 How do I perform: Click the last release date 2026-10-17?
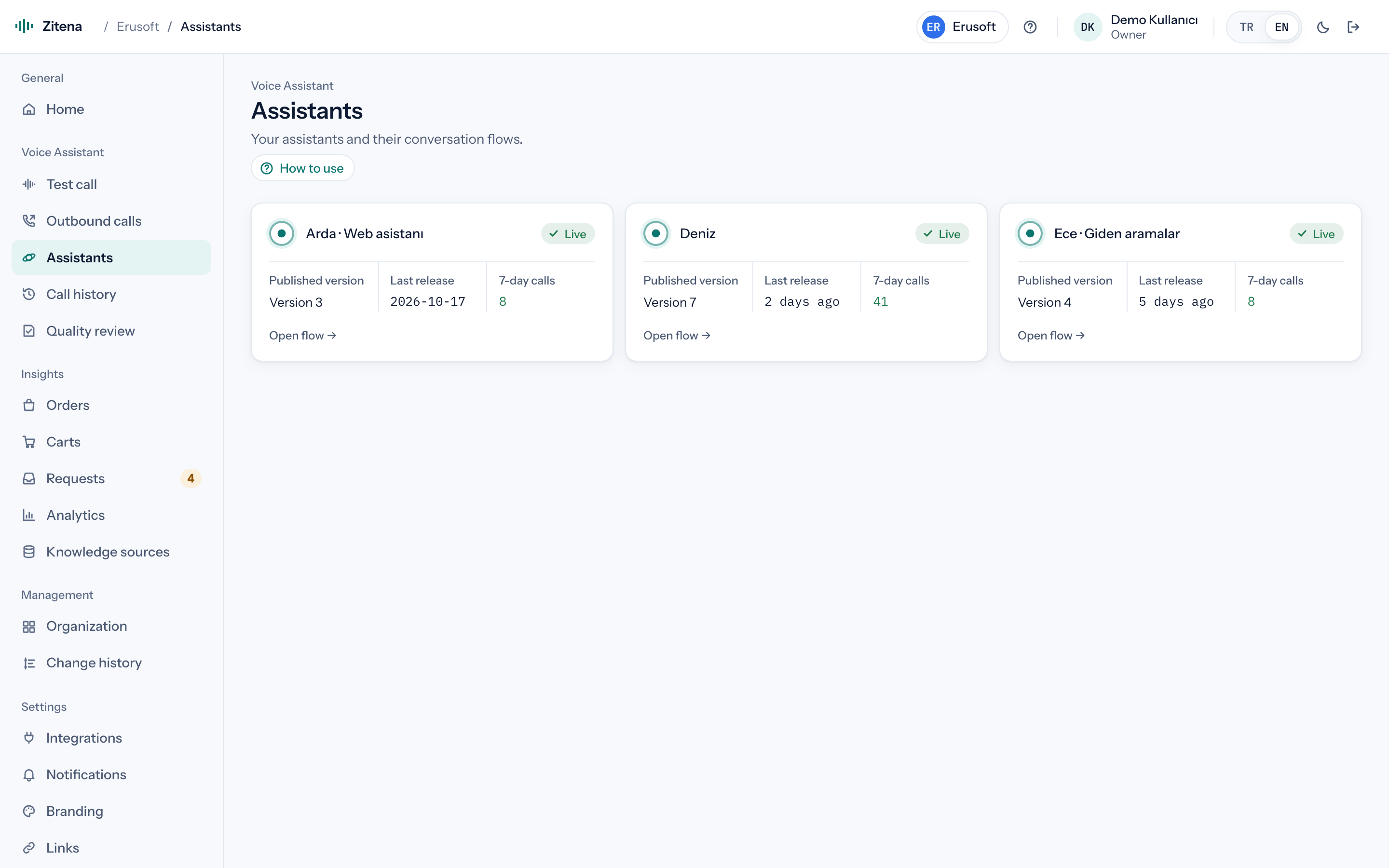pos(428,301)
